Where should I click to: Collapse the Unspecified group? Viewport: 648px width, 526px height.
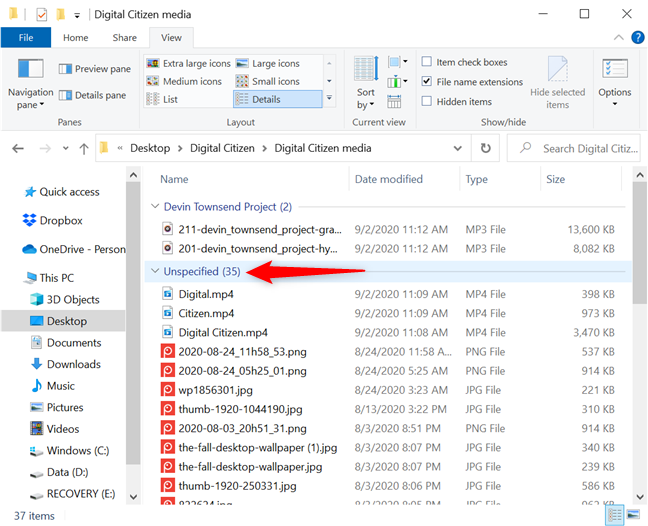(155, 271)
